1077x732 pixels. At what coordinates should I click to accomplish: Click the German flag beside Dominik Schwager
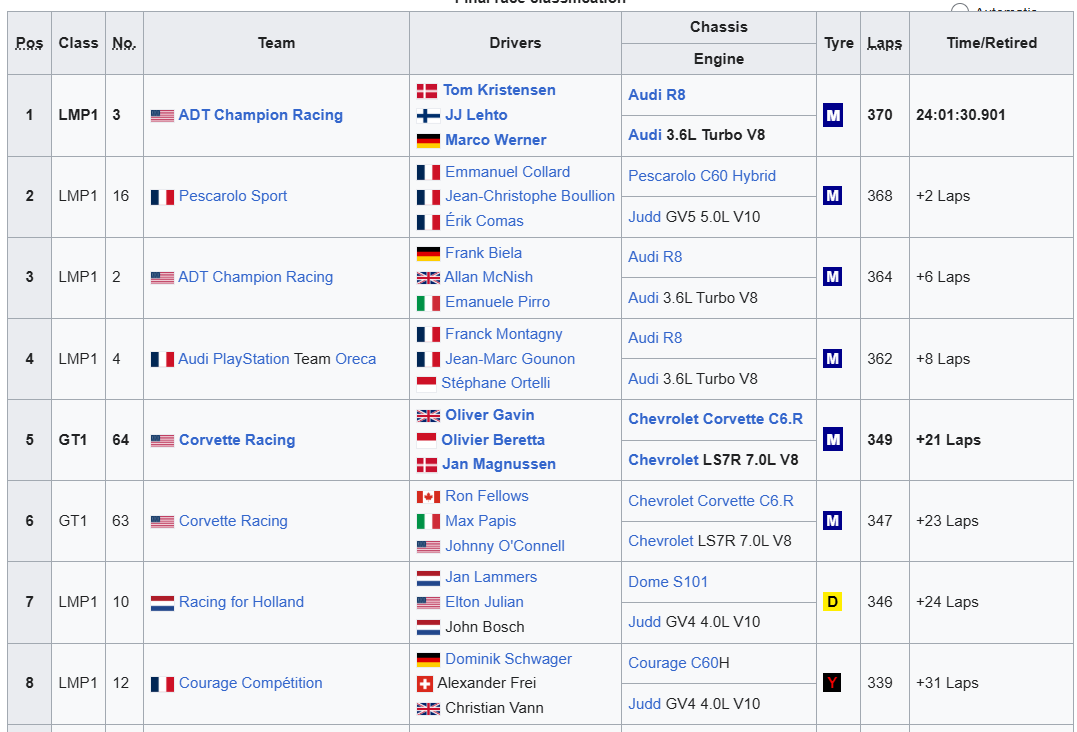[x=428, y=660]
